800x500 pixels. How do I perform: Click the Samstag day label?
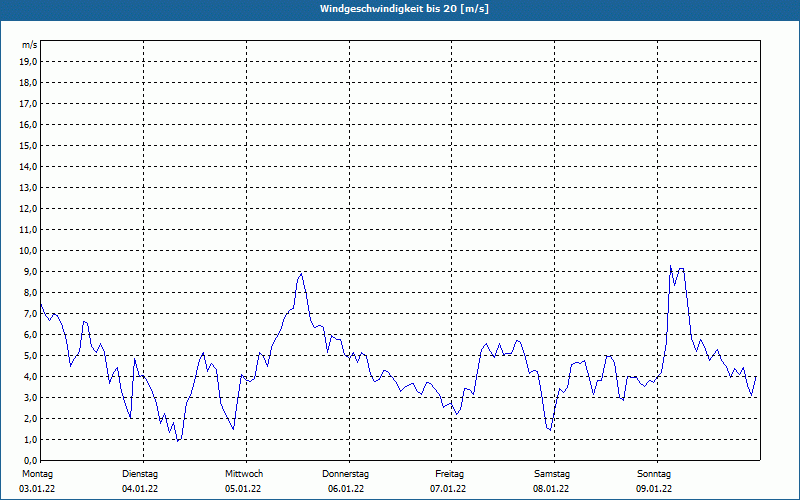coord(552,474)
